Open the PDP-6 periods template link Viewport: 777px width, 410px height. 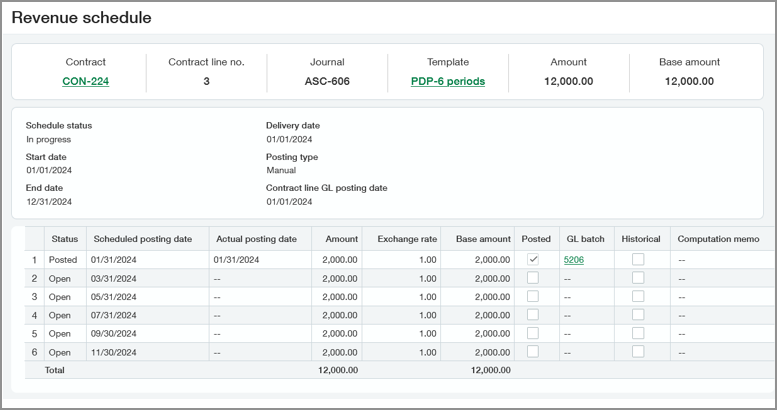[x=447, y=82]
